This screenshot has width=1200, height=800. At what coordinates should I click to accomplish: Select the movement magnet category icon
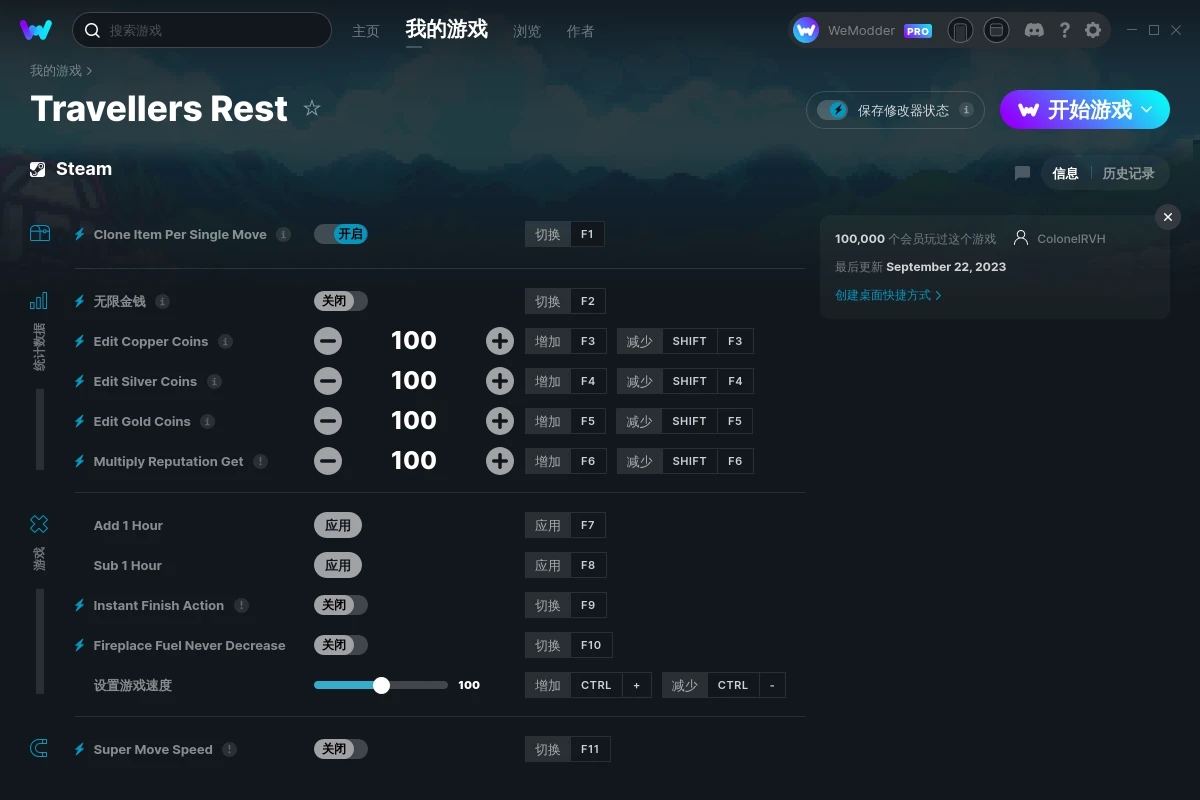39,748
